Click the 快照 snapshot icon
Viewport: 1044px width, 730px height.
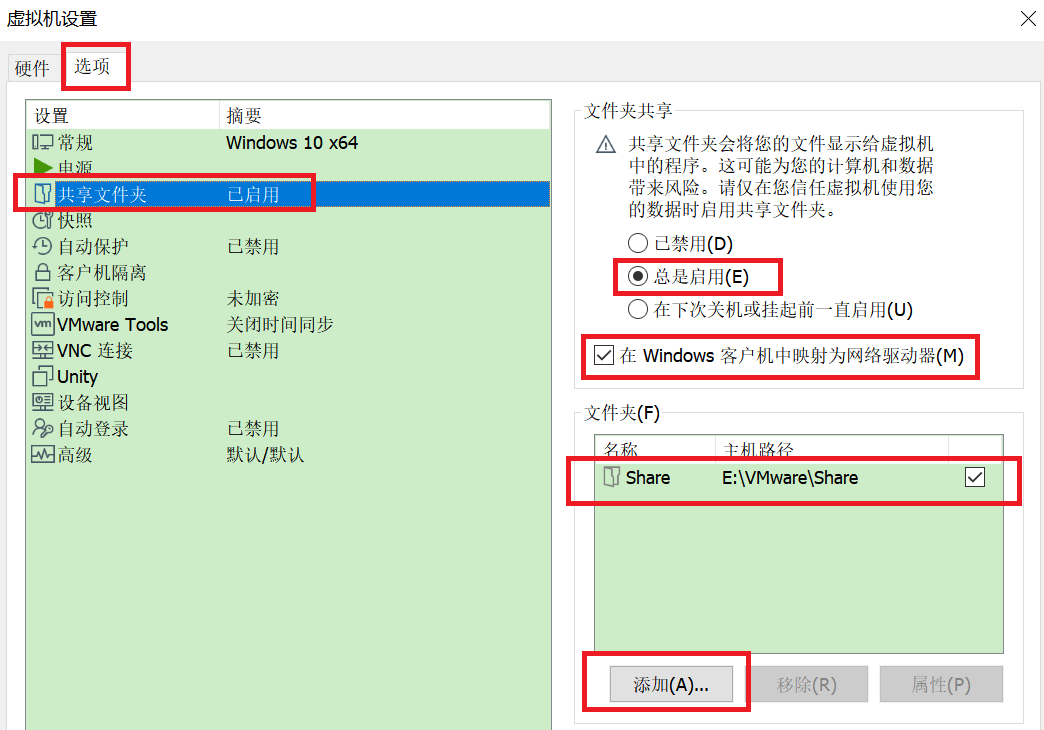point(43,220)
